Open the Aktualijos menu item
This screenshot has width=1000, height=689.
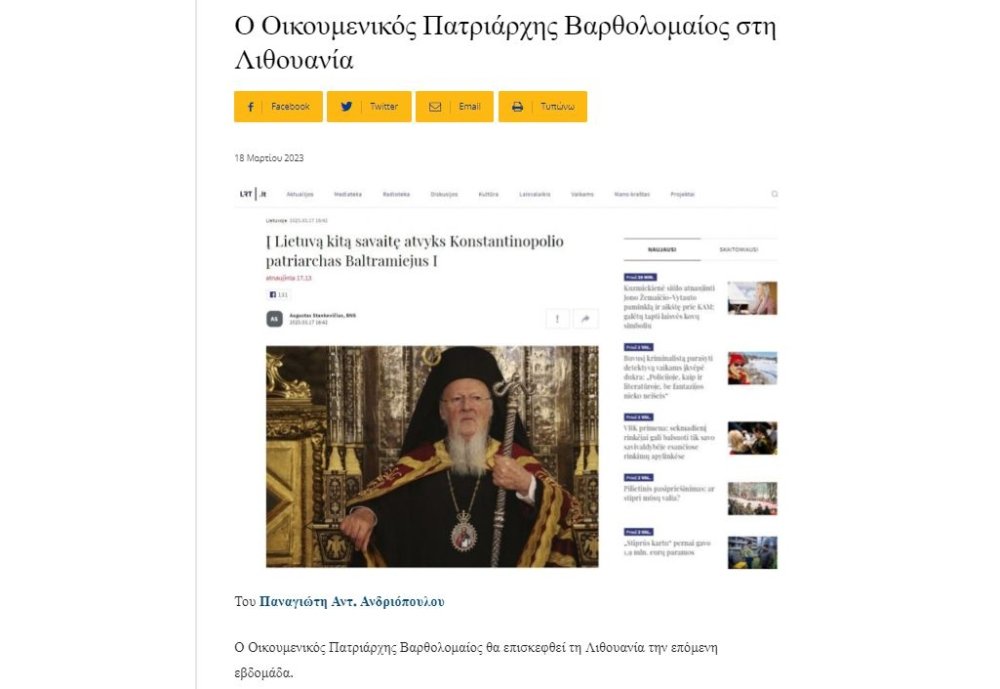[300, 194]
